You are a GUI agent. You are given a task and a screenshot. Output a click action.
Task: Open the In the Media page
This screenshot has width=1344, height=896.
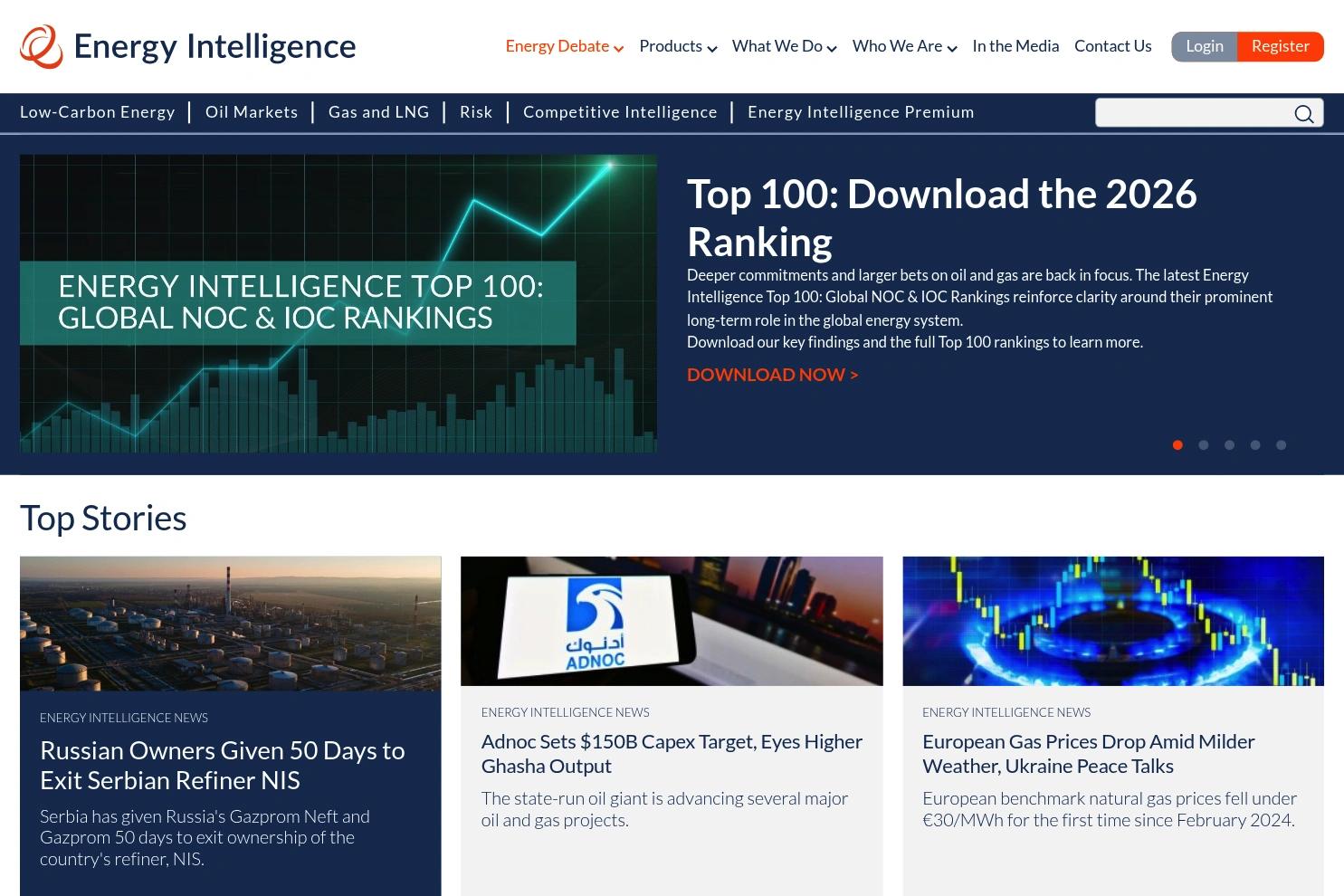click(x=1015, y=46)
